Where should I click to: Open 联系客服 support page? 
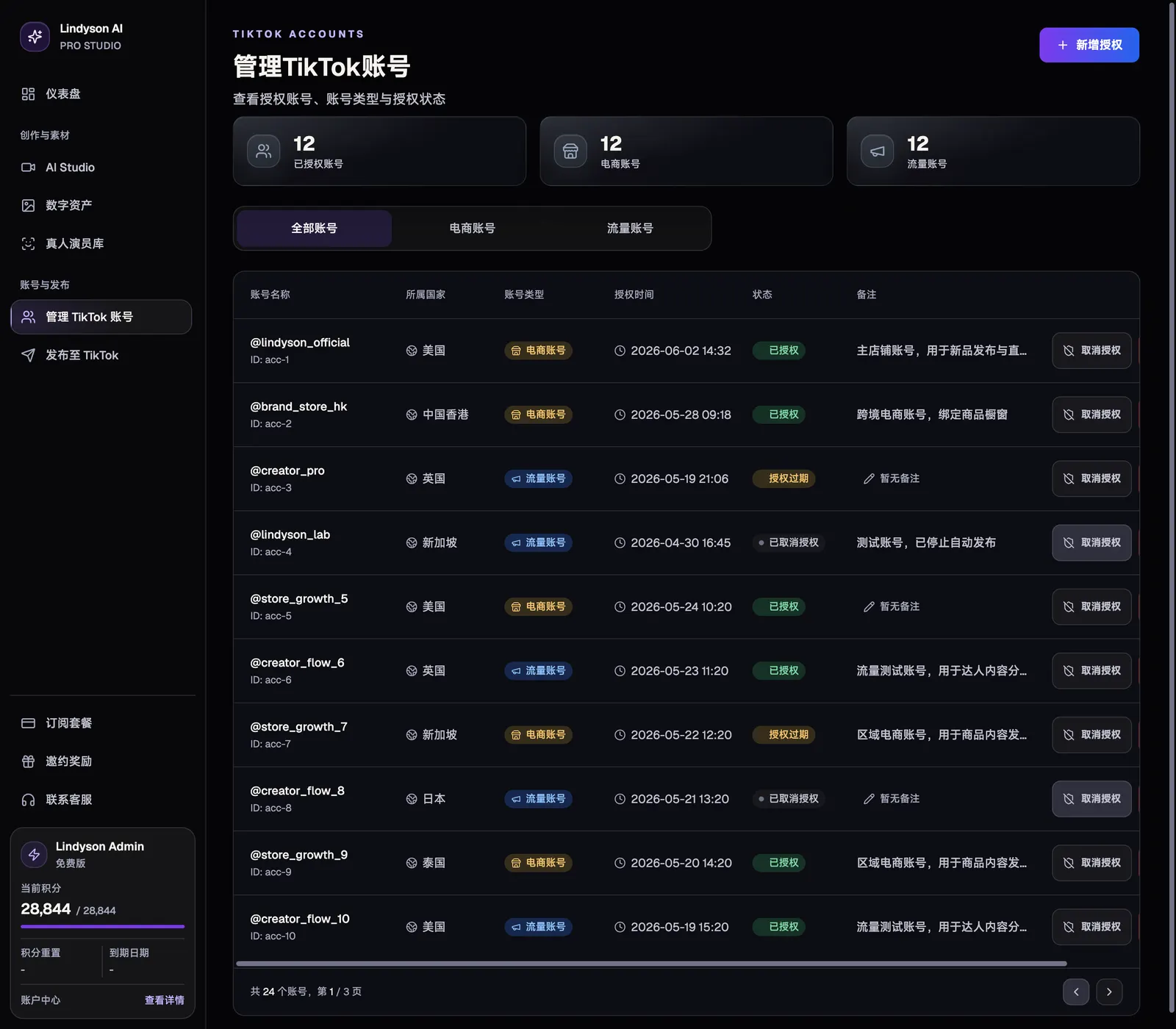click(x=101, y=800)
